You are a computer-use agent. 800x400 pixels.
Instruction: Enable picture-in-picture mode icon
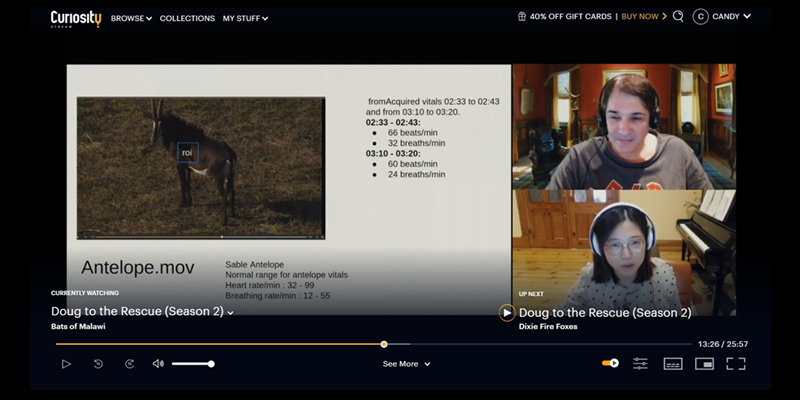click(704, 364)
